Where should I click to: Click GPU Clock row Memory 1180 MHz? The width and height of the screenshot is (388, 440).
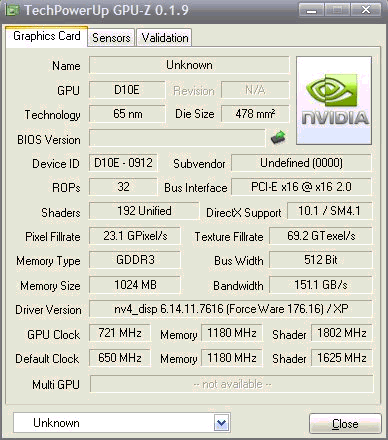click(232, 333)
